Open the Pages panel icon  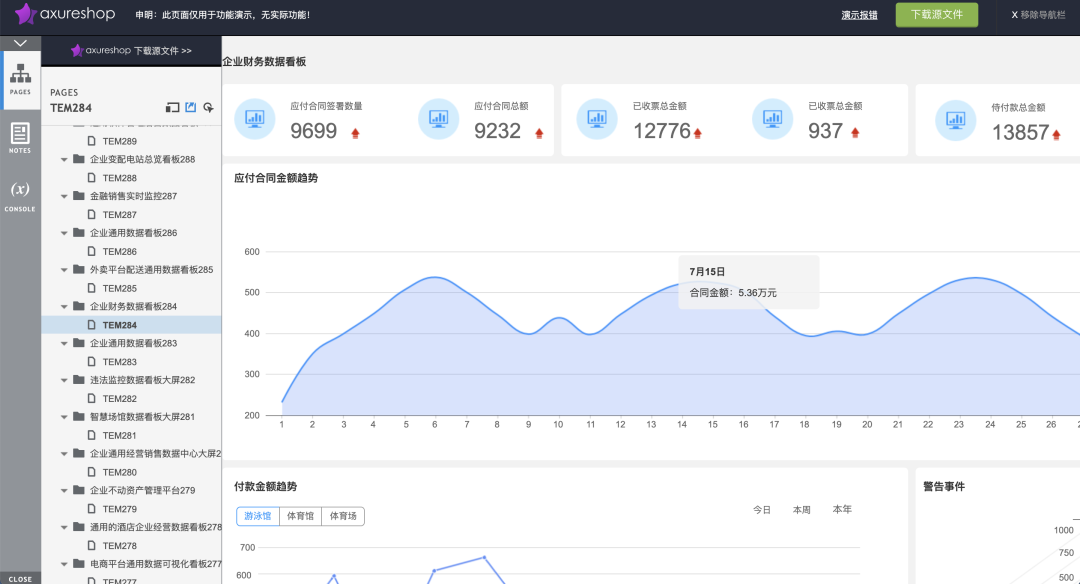20,79
